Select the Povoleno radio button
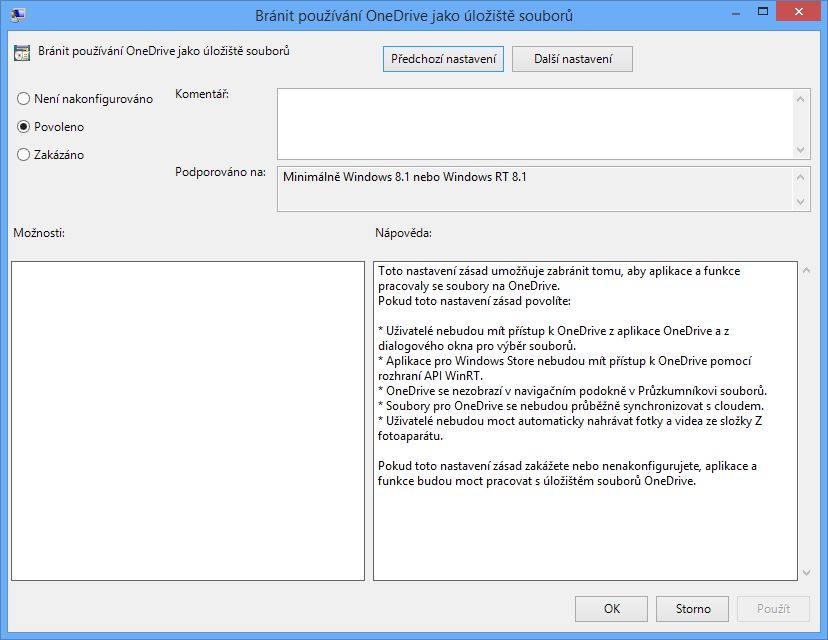The height and width of the screenshot is (640, 828). [23, 127]
